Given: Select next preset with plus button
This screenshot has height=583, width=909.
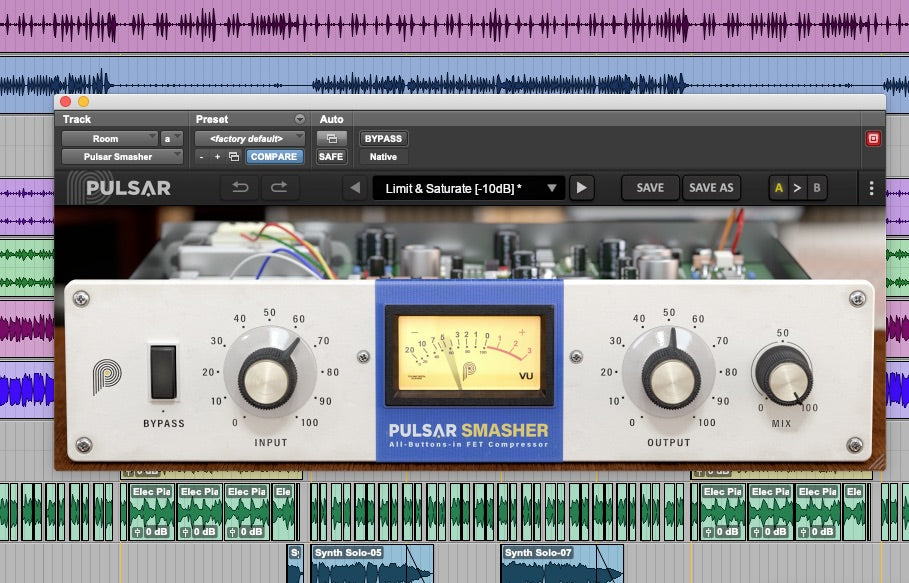Looking at the screenshot, I should pyautogui.click(x=217, y=156).
